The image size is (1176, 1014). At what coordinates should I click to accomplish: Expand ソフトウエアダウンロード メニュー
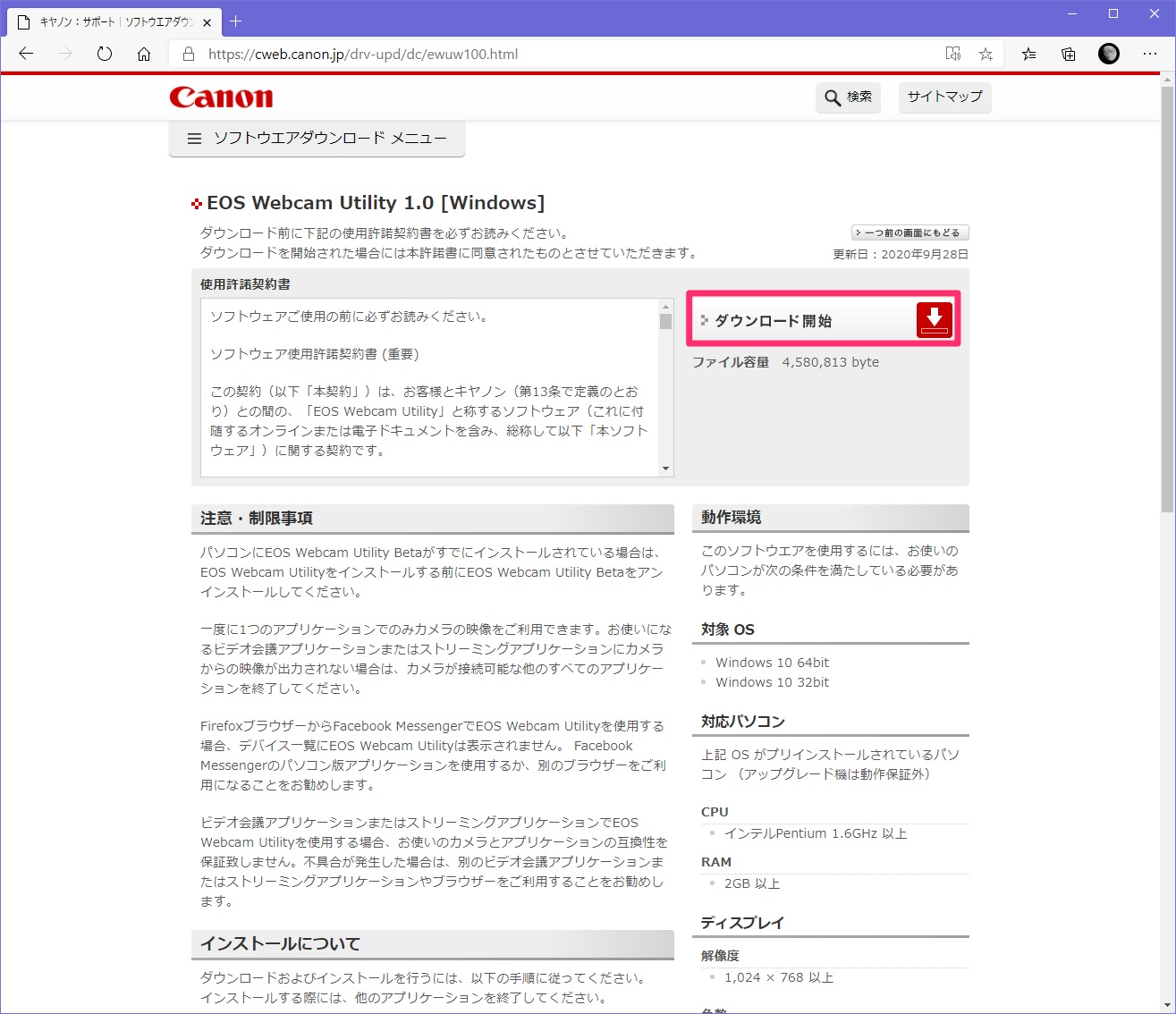click(x=317, y=139)
